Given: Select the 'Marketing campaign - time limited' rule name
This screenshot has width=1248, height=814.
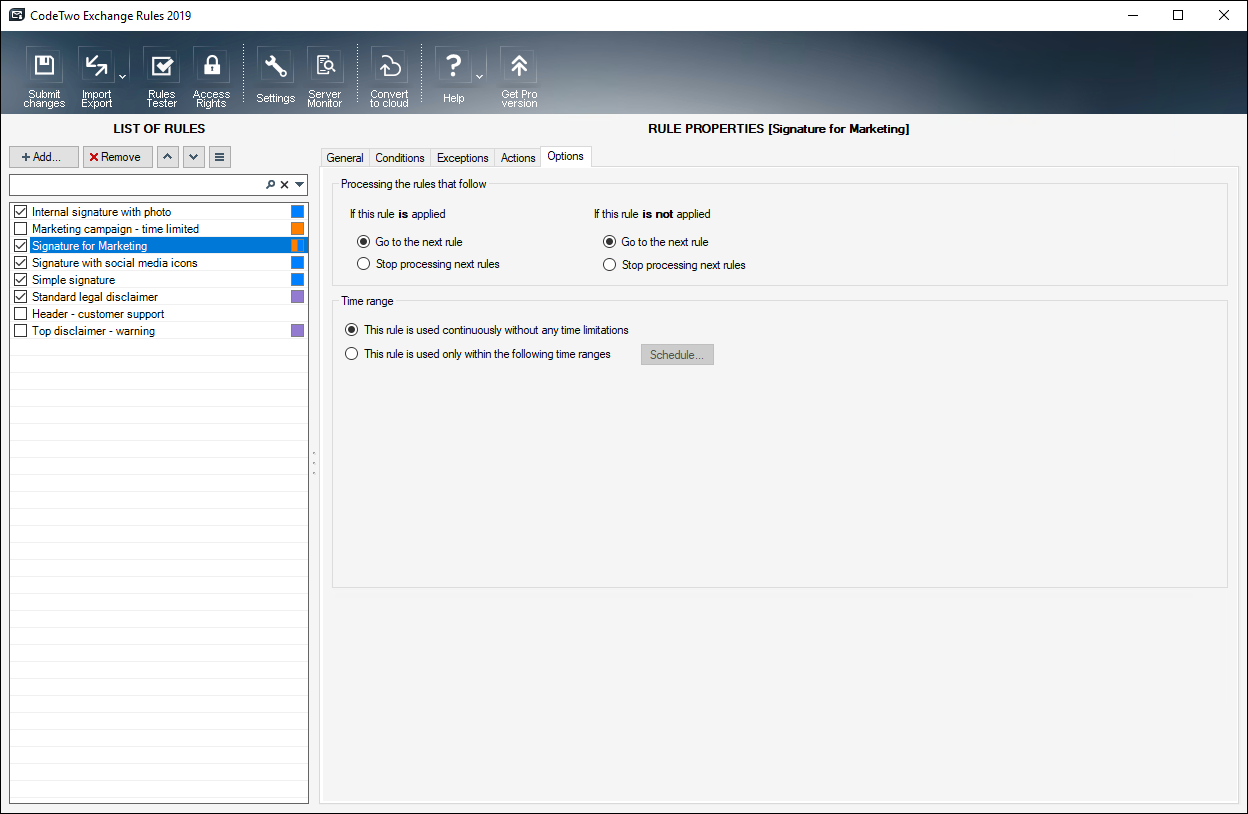Looking at the screenshot, I should (116, 229).
